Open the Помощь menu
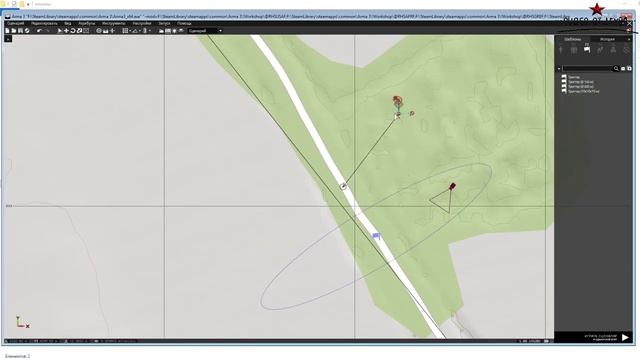Image resolution: width=640 pixels, height=360 pixels. tap(184, 23)
